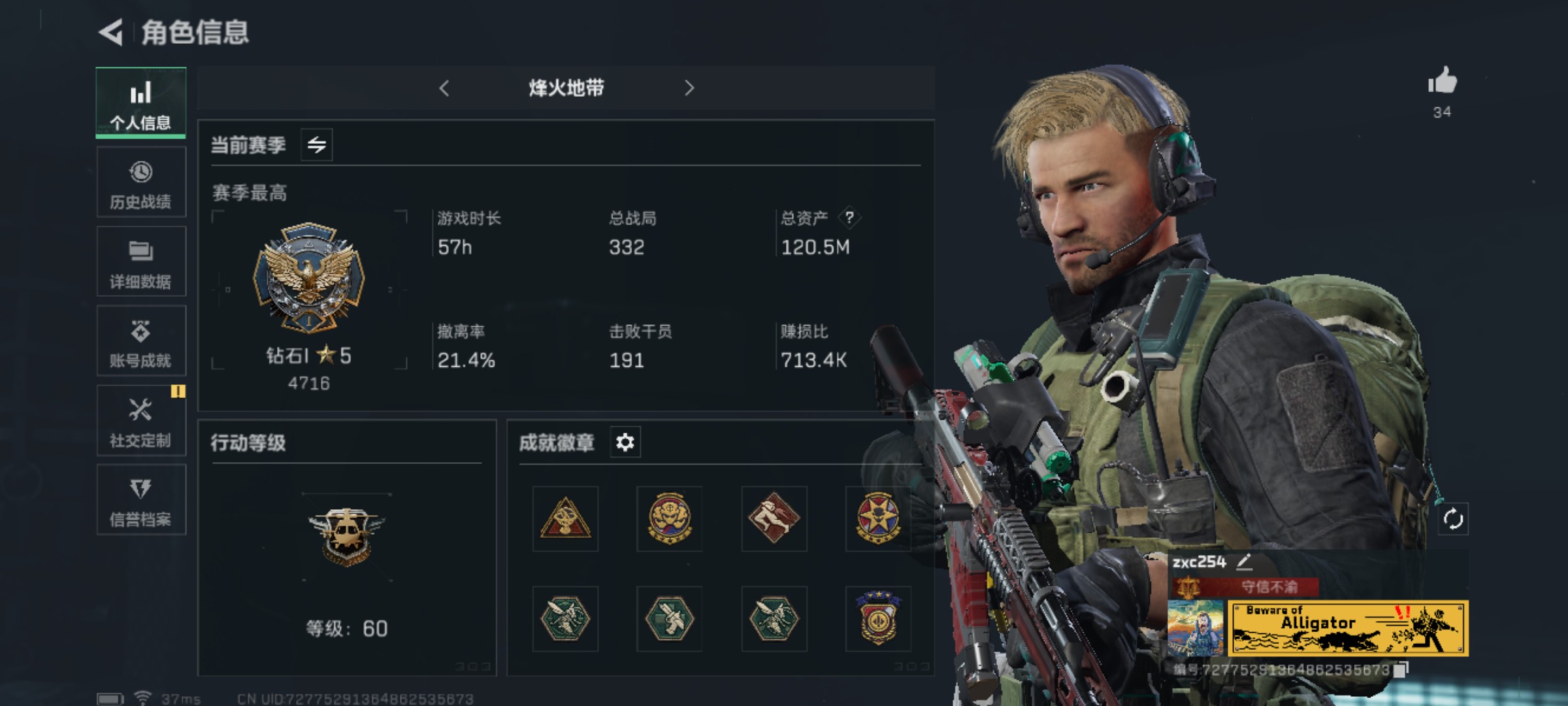This screenshot has height=706, width=1568.
Task: Copy the player ID number icon
Action: pyautogui.click(x=1401, y=669)
